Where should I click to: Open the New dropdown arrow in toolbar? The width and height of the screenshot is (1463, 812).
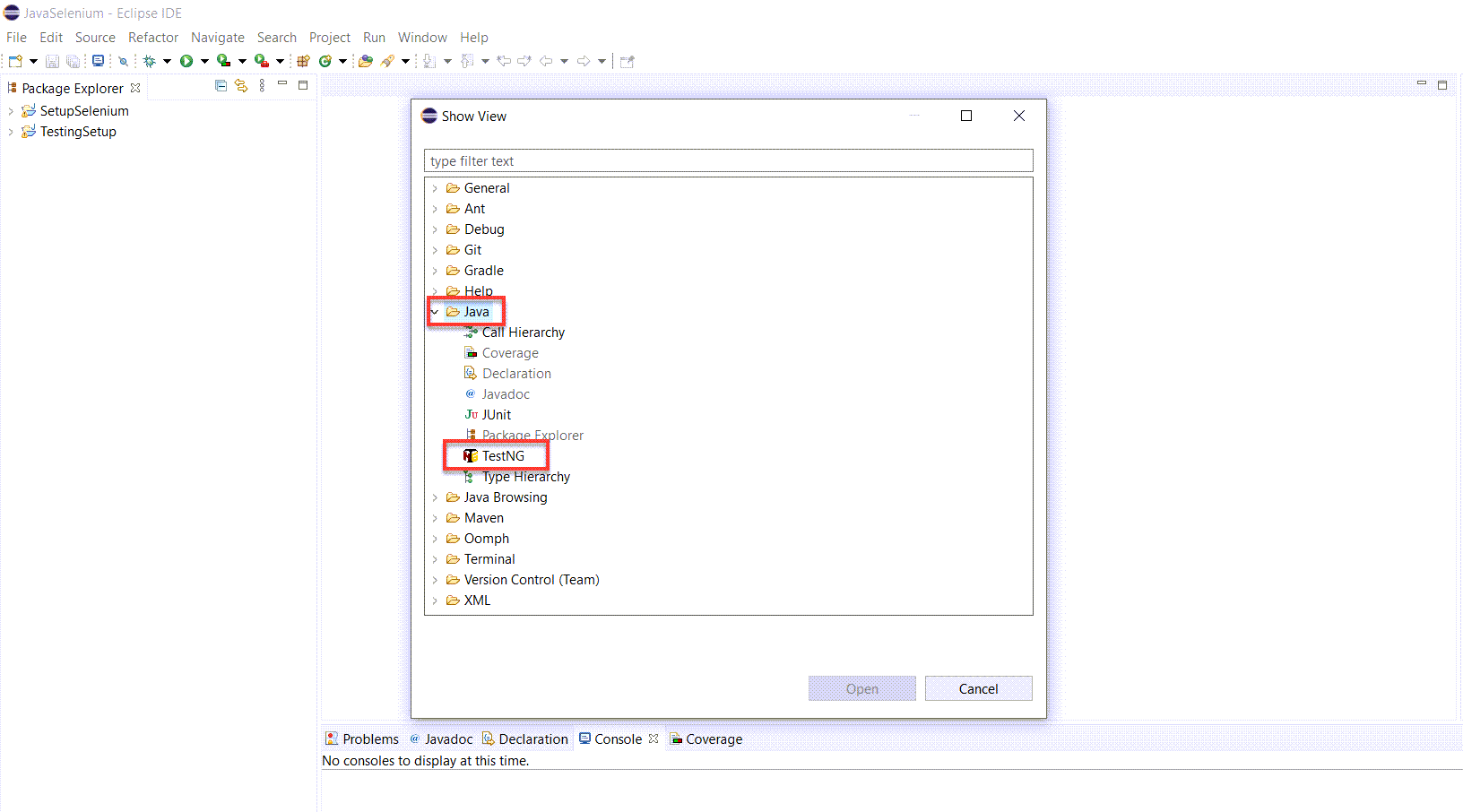pos(33,61)
